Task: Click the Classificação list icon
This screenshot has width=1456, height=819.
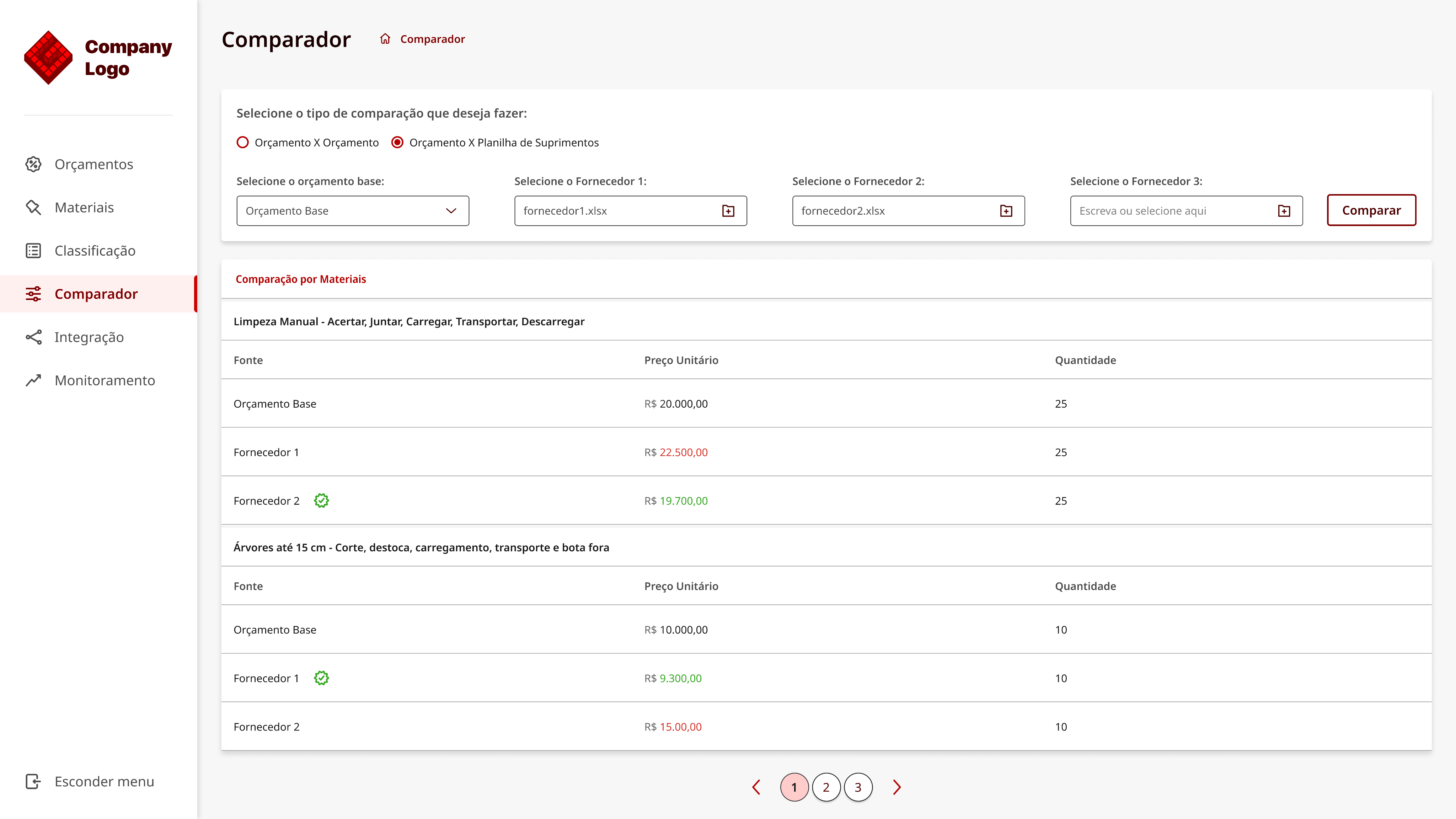Action: tap(33, 251)
